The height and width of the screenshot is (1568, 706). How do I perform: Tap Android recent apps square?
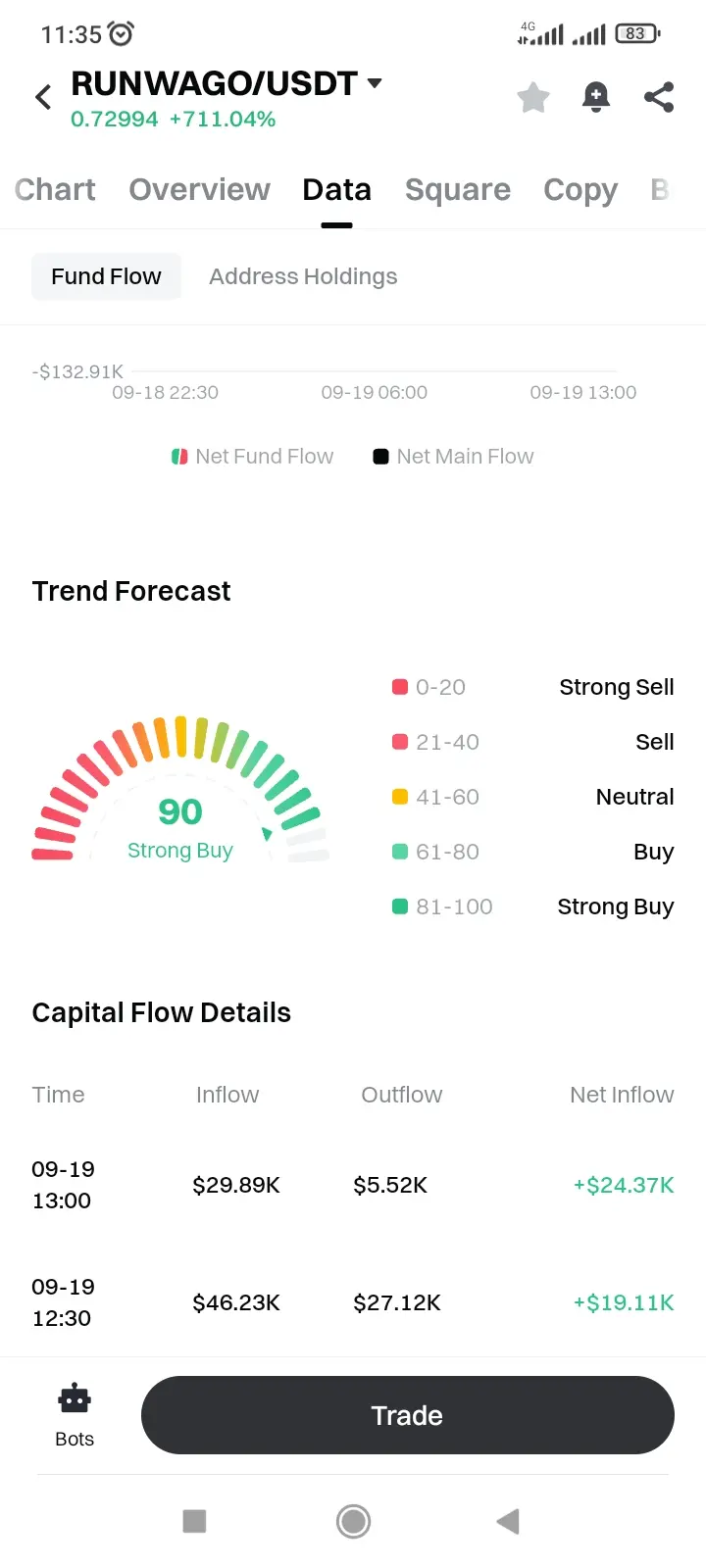(x=194, y=1521)
